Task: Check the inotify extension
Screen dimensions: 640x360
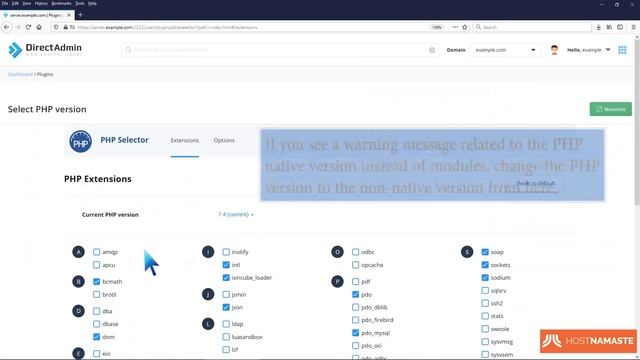Action: click(226, 252)
